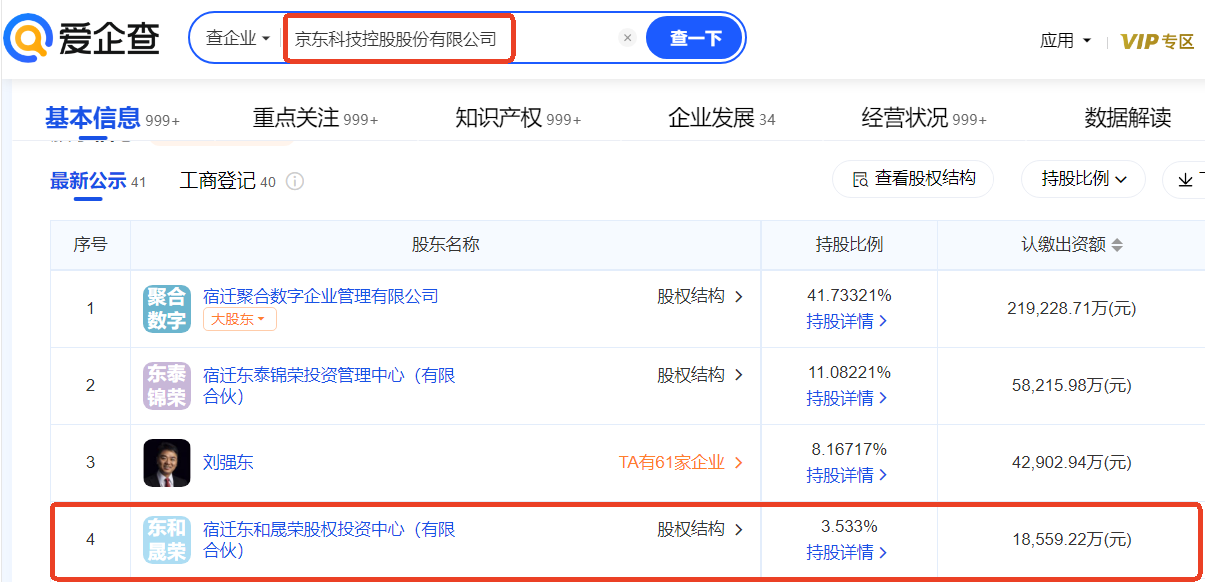
Task: Click the 东泰锦荣 company logo
Action: [167, 386]
